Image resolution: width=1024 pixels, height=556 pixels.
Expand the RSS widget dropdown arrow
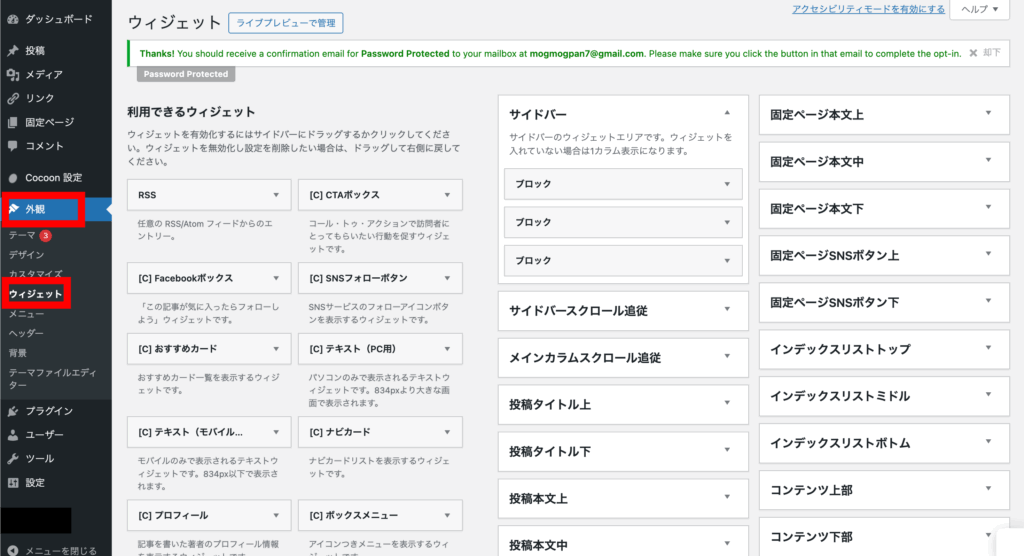tap(276, 195)
